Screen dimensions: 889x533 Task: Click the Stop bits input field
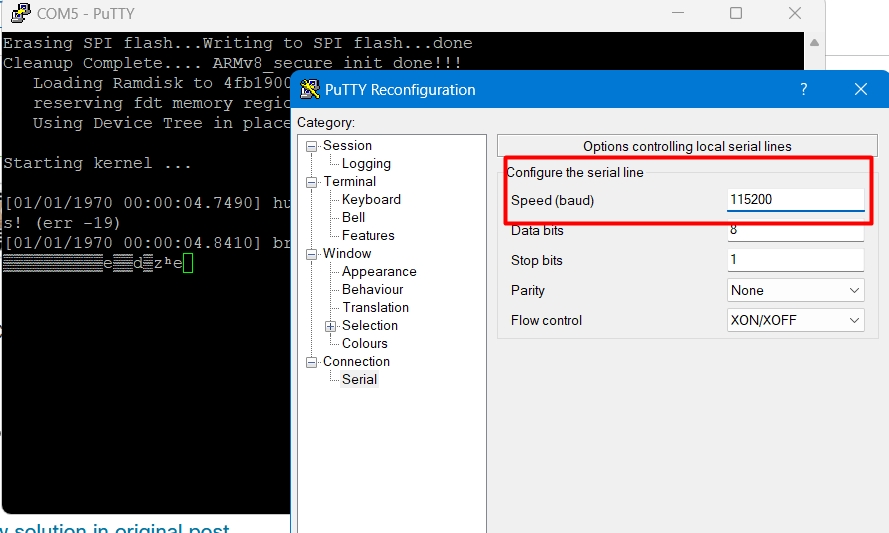point(795,260)
